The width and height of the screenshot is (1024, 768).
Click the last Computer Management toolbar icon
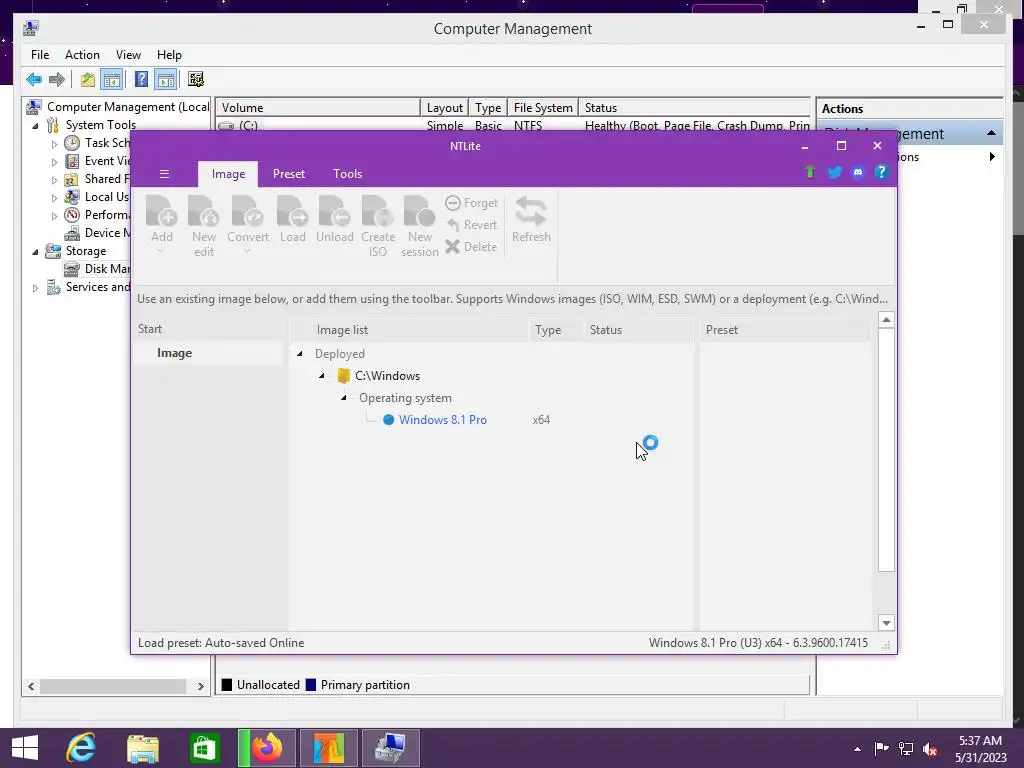coord(195,80)
